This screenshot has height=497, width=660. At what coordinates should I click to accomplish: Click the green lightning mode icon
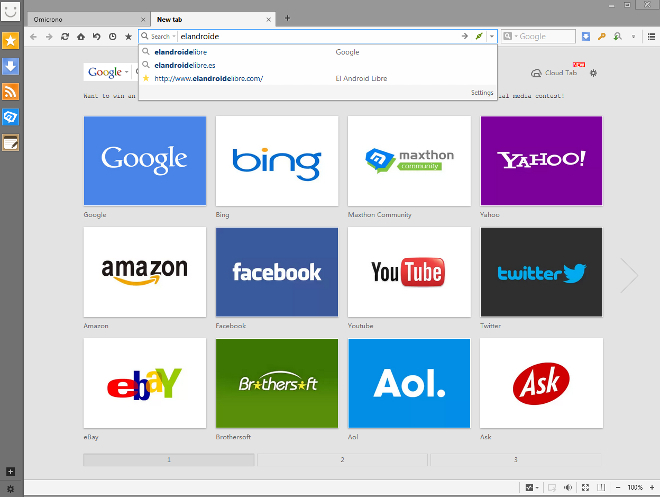479,36
